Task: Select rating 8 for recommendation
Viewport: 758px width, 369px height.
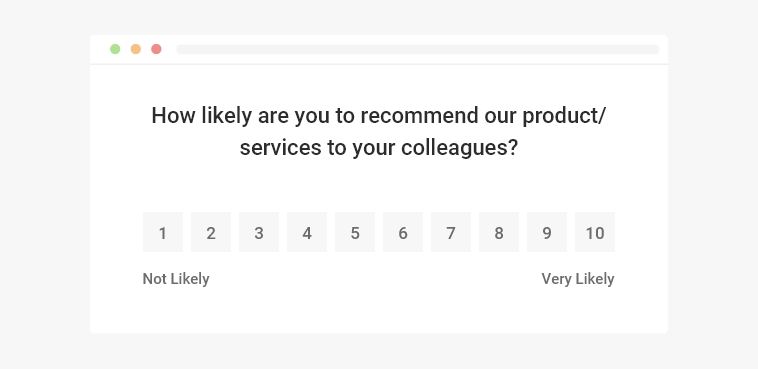Action: click(499, 232)
